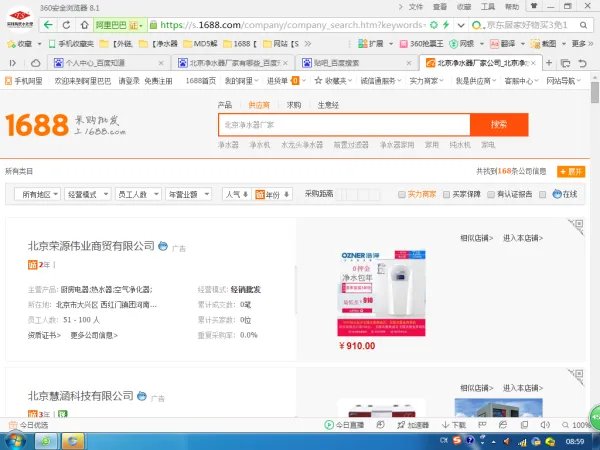Open the 360抢票王 extension
Image resolution: width=600 pixels, height=450 pixels.
click(x=421, y=44)
